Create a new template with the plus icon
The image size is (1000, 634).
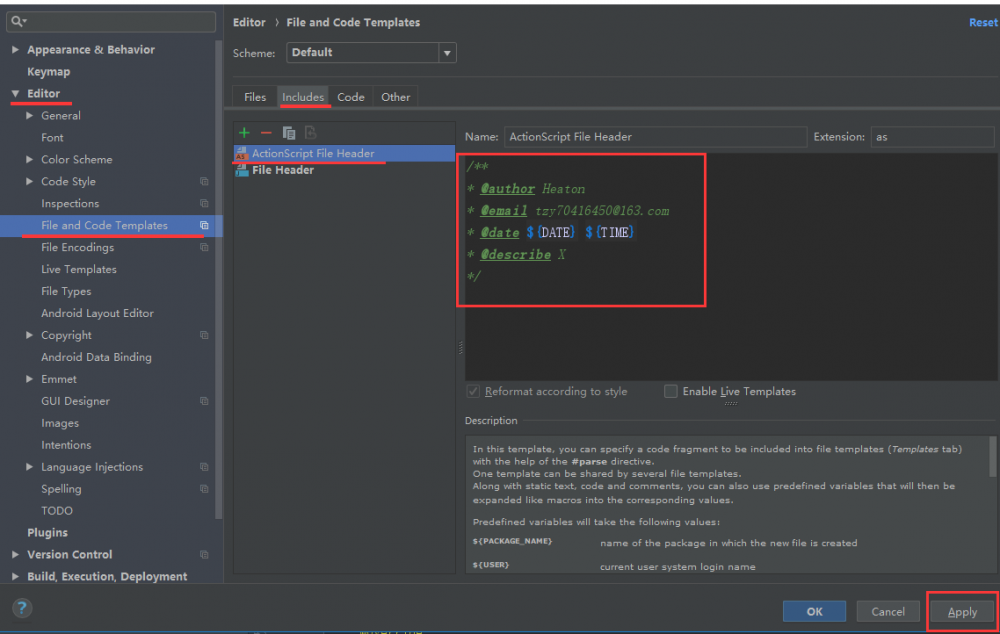click(244, 132)
